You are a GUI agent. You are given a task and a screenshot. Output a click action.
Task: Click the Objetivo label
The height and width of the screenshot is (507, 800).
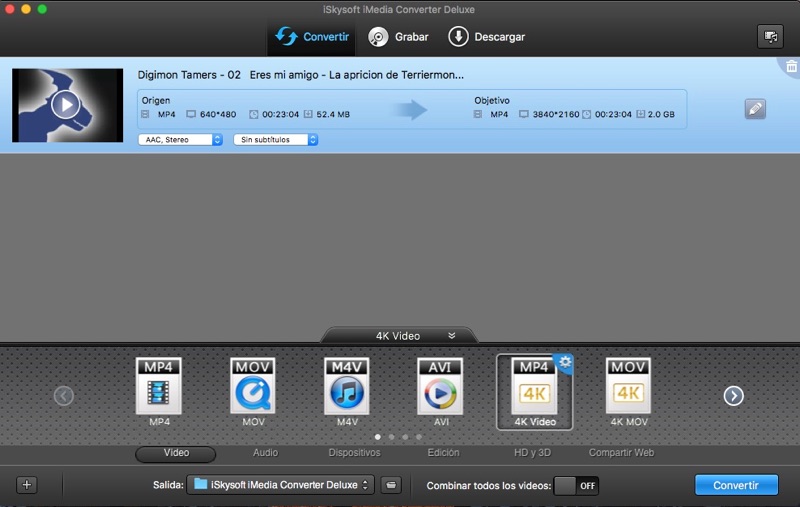(492, 100)
